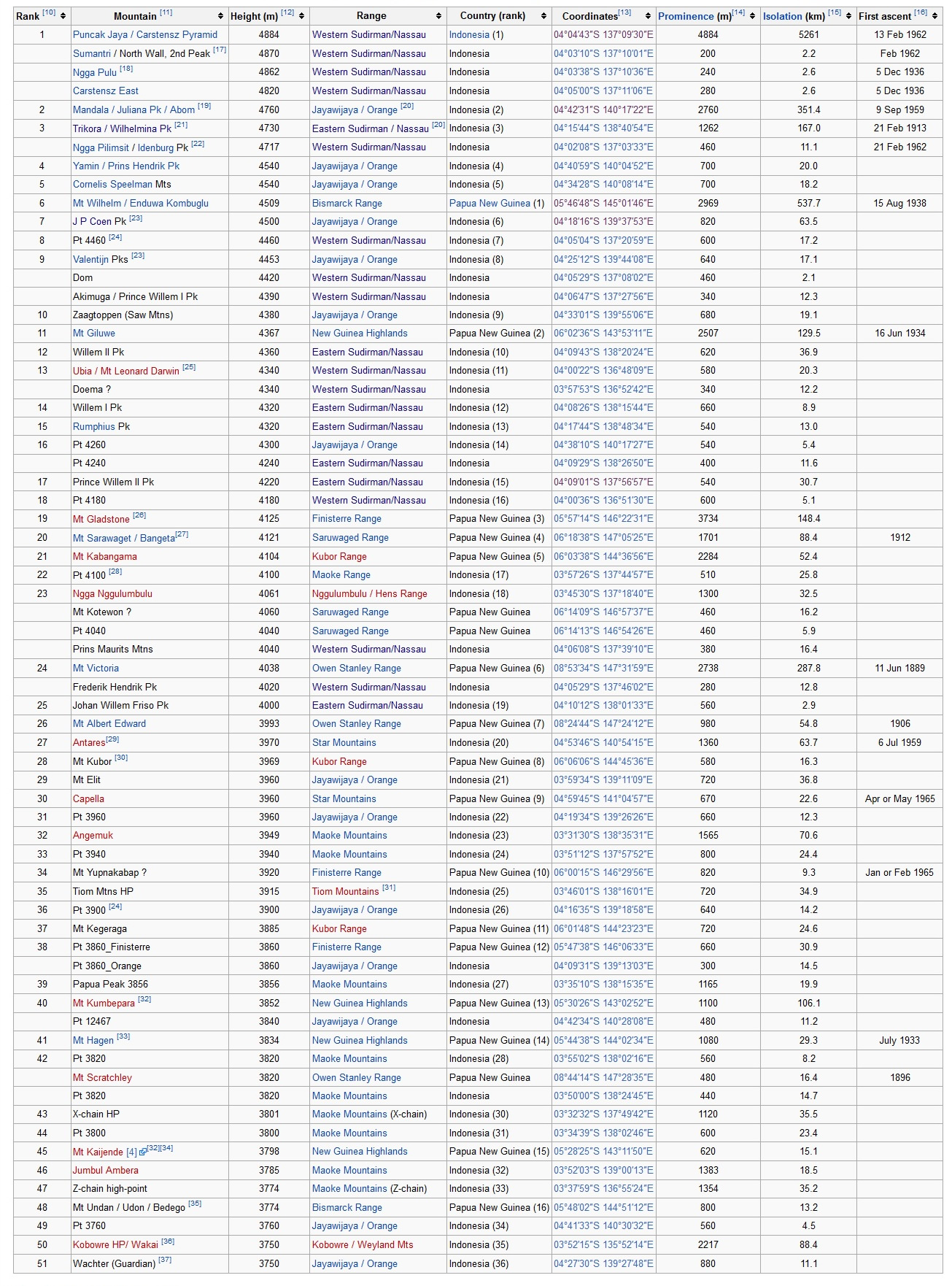Open Prominence link in table header
This screenshot has width=952, height=1286.
tap(686, 16)
